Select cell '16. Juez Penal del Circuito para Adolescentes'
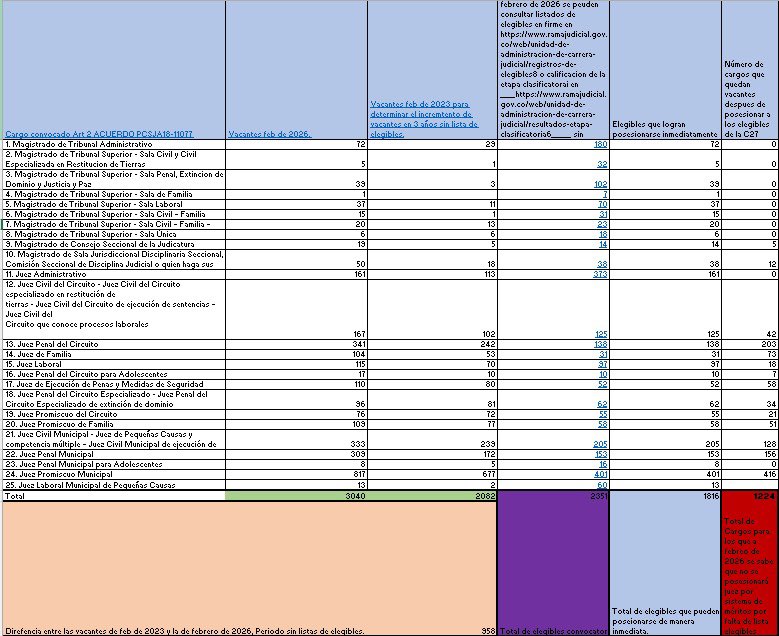Image resolution: width=779 pixels, height=636 pixels. 114,374
